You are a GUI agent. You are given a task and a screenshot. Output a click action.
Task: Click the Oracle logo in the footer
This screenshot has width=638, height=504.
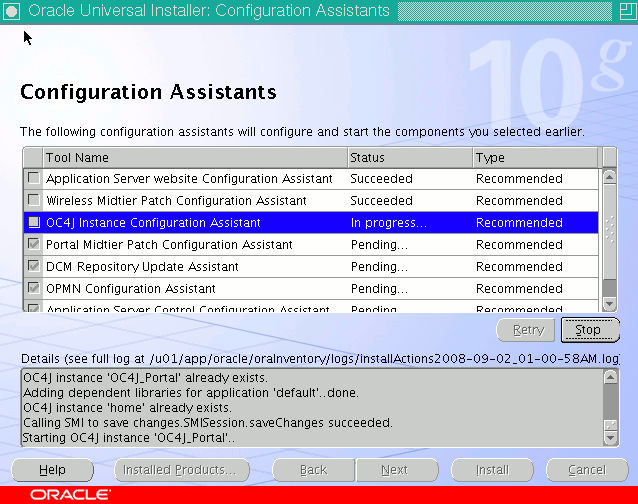coord(70,495)
